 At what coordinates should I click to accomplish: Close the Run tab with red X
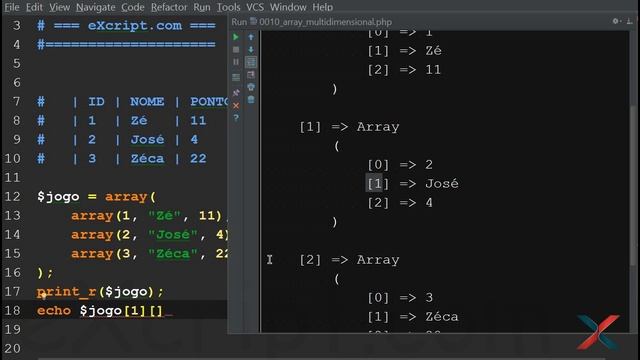pos(236,106)
